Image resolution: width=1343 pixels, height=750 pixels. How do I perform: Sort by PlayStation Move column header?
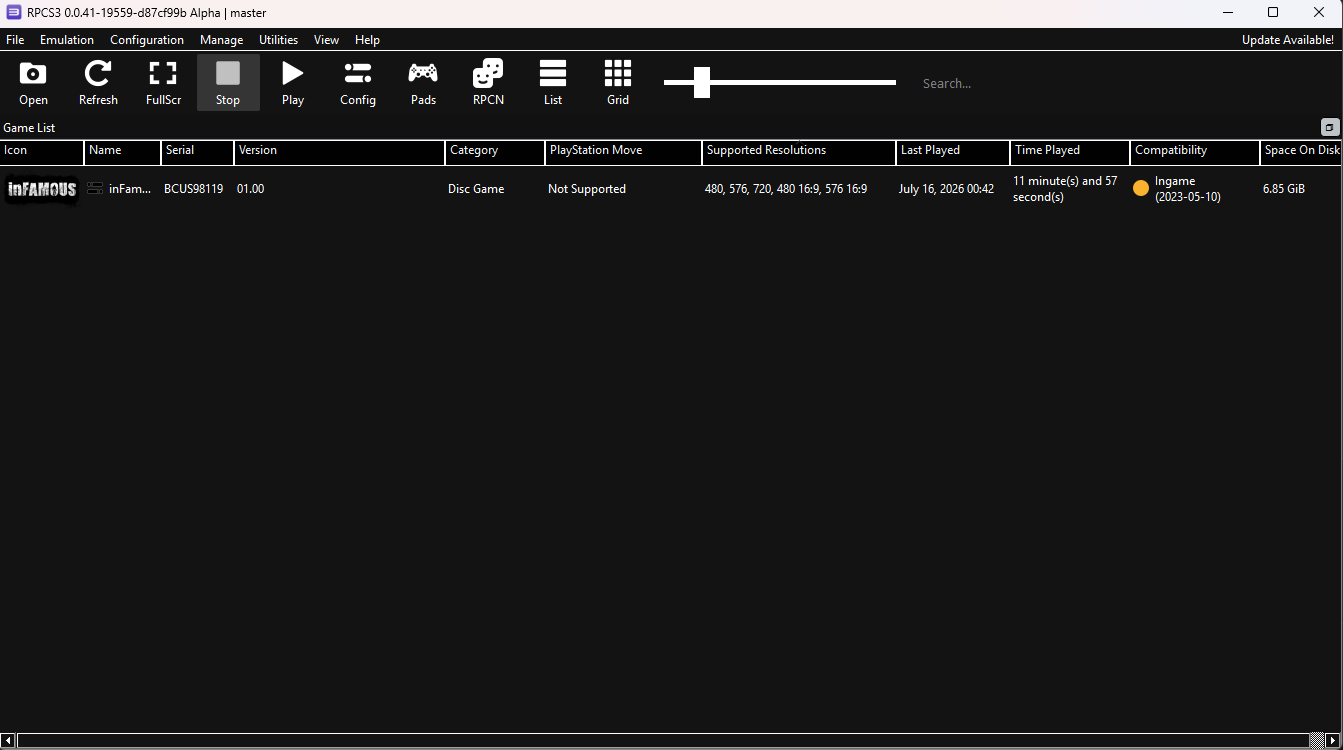click(x=624, y=152)
